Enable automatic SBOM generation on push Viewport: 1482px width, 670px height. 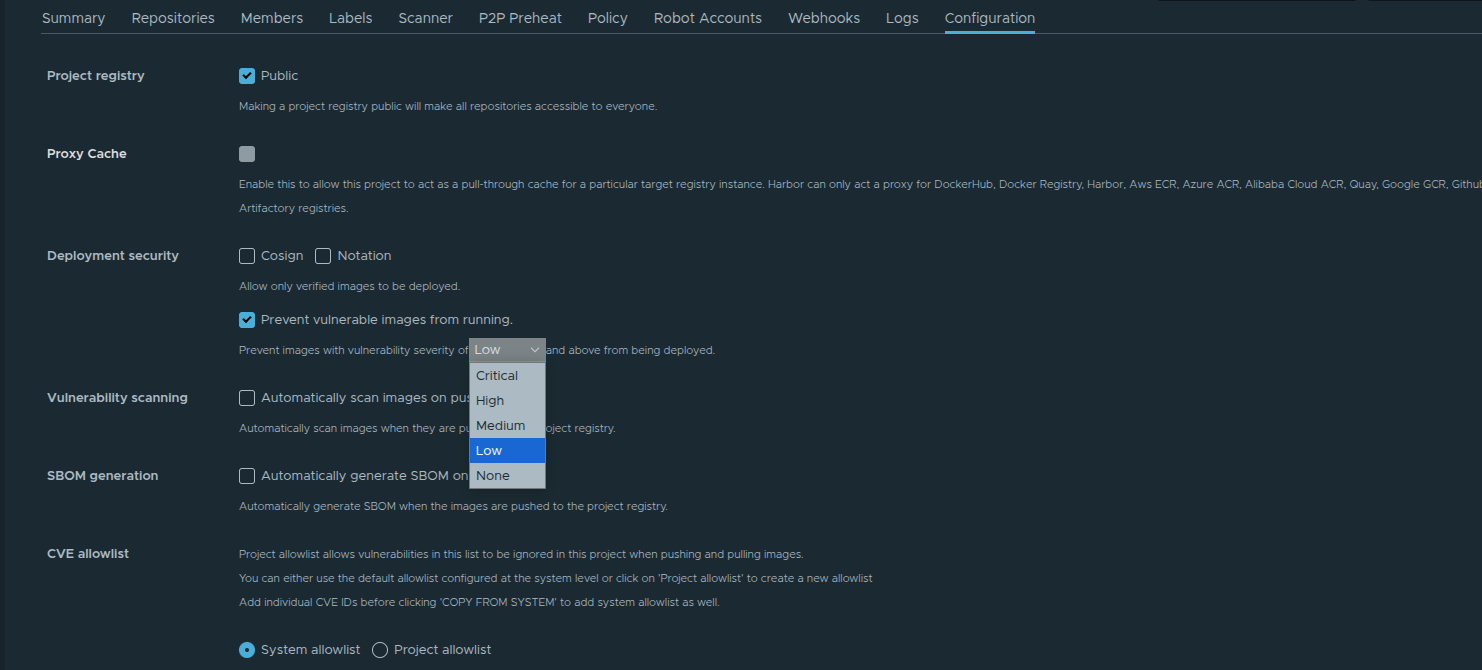tap(247, 475)
